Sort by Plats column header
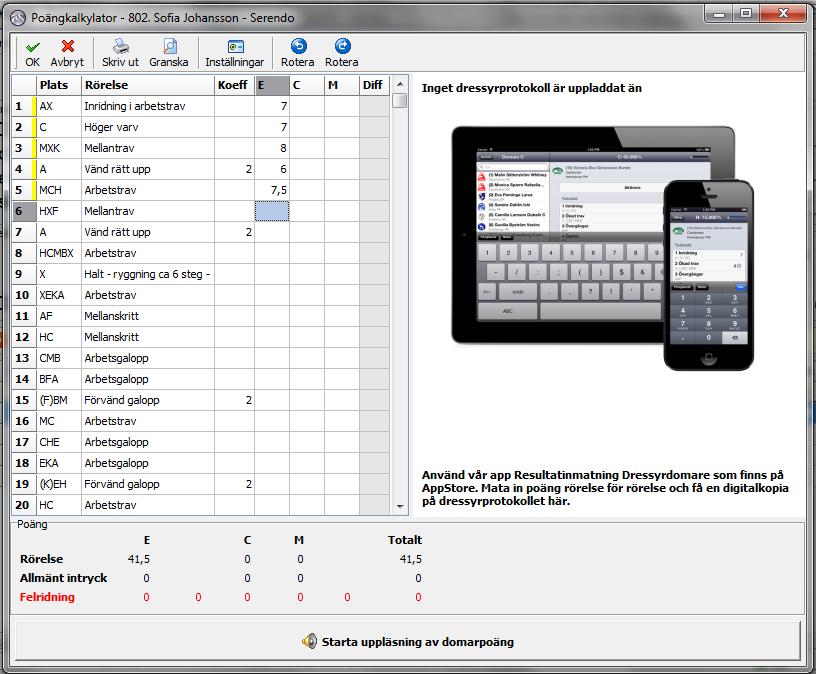The width and height of the screenshot is (816, 674). [59, 85]
